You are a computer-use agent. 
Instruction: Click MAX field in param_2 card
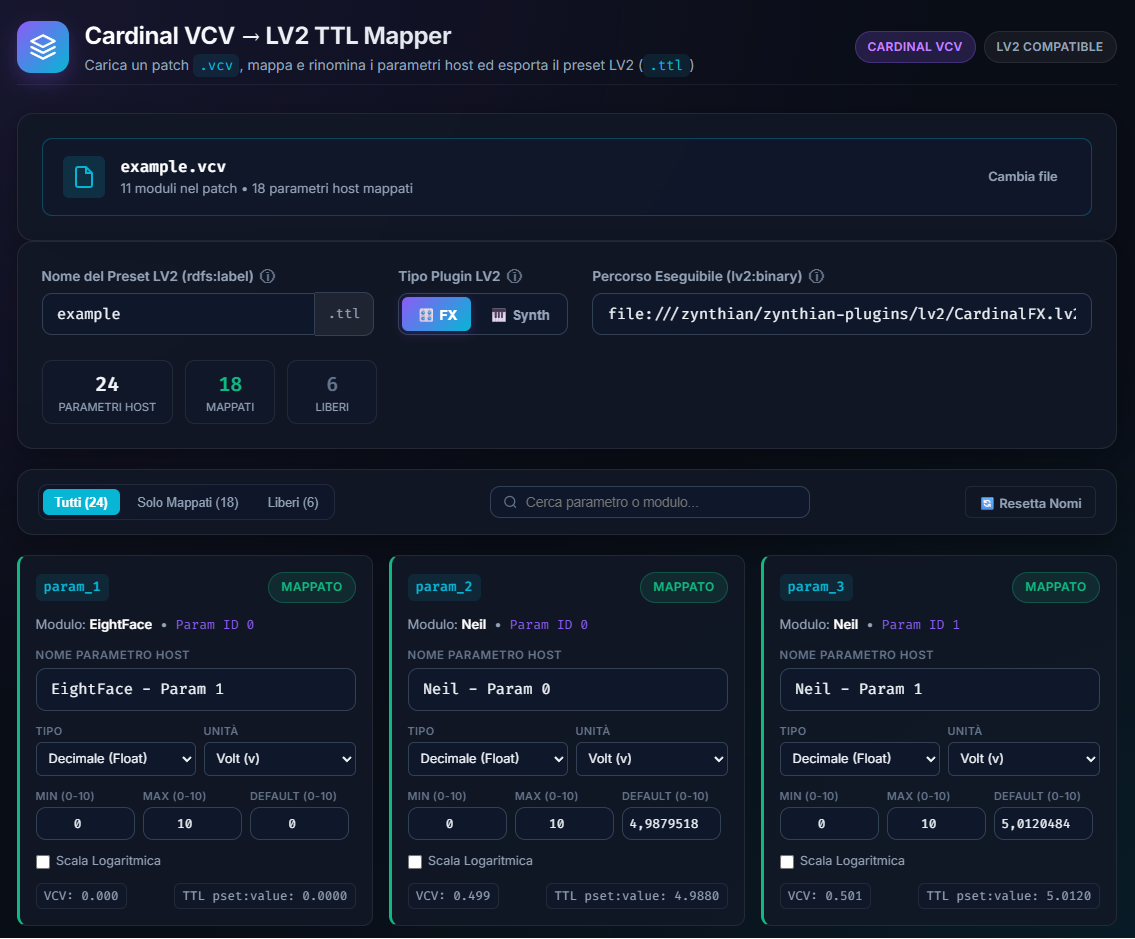[565, 824]
